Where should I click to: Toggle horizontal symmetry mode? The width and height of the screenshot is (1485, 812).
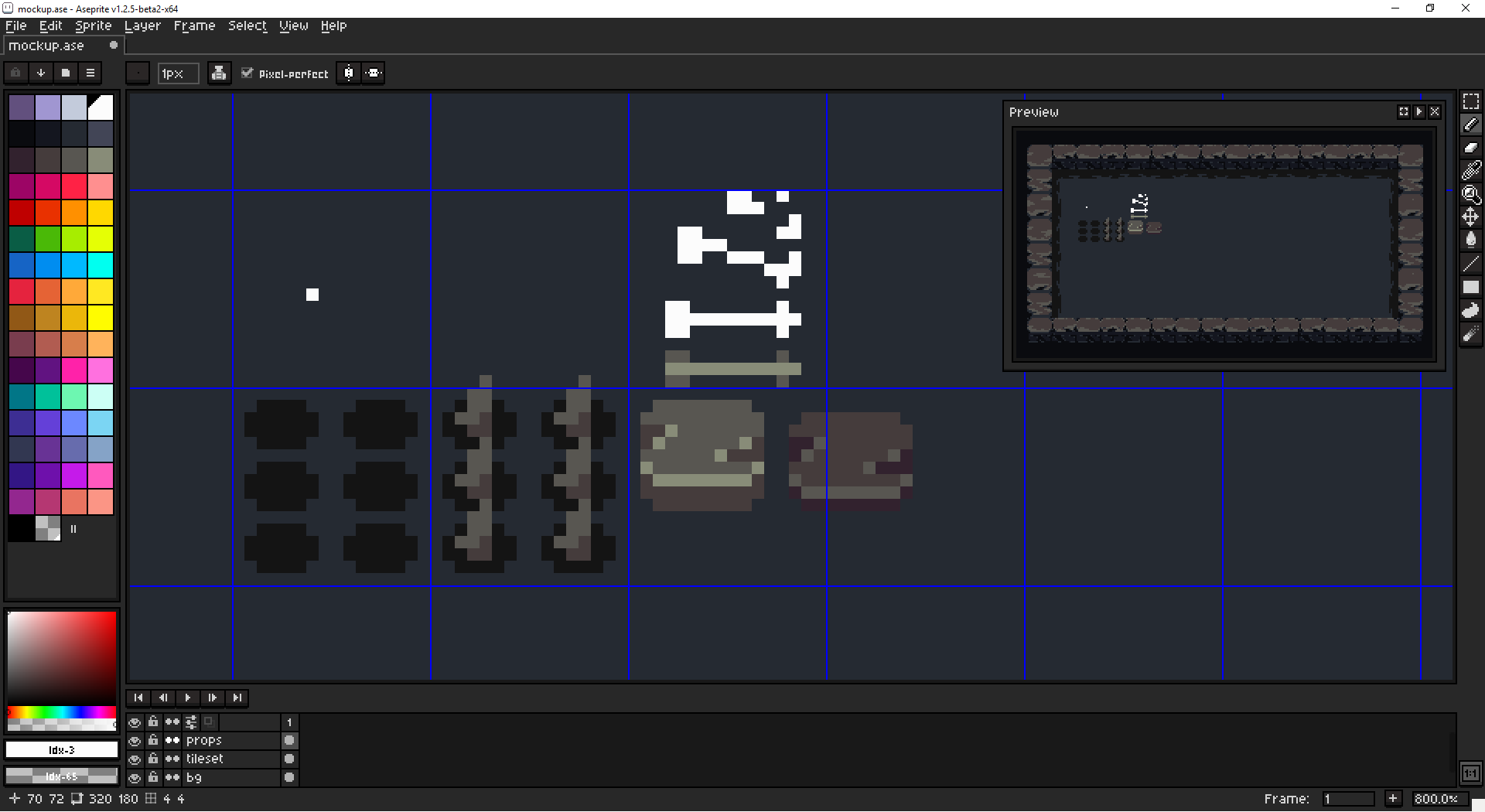point(349,73)
